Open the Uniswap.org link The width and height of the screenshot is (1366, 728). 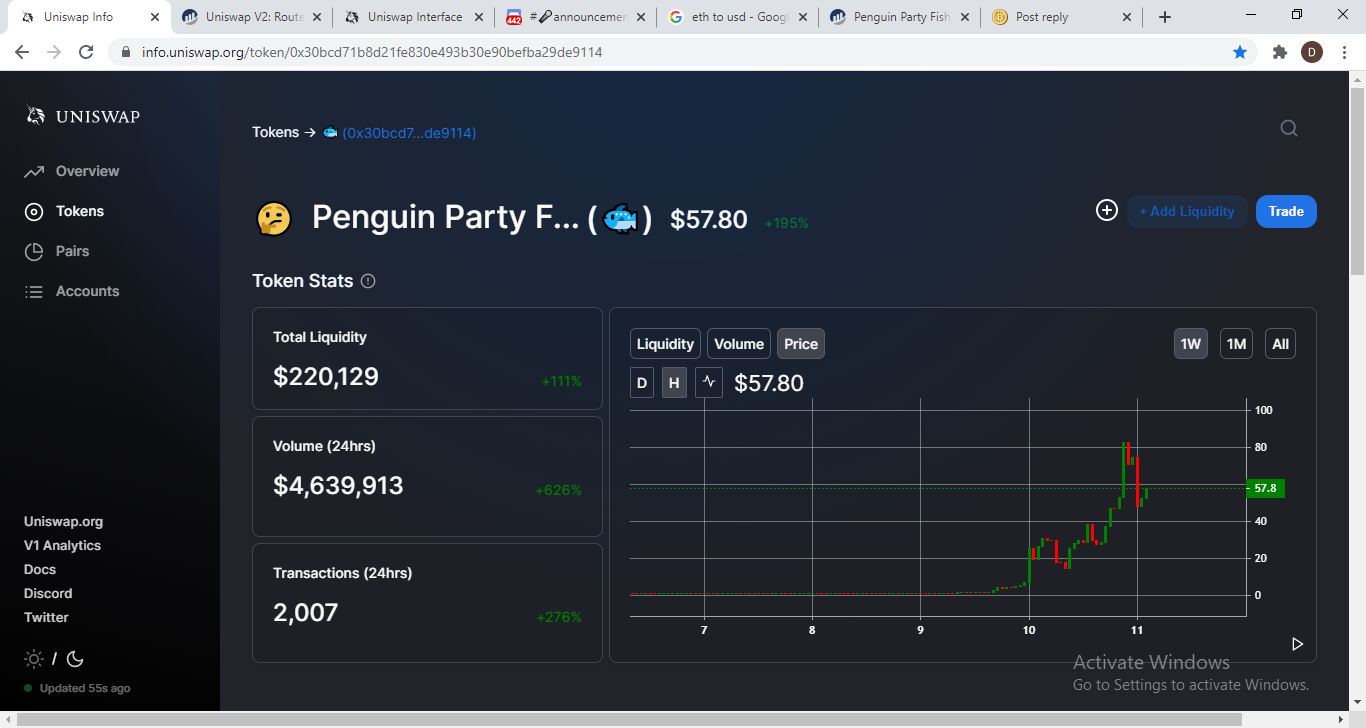(x=63, y=521)
